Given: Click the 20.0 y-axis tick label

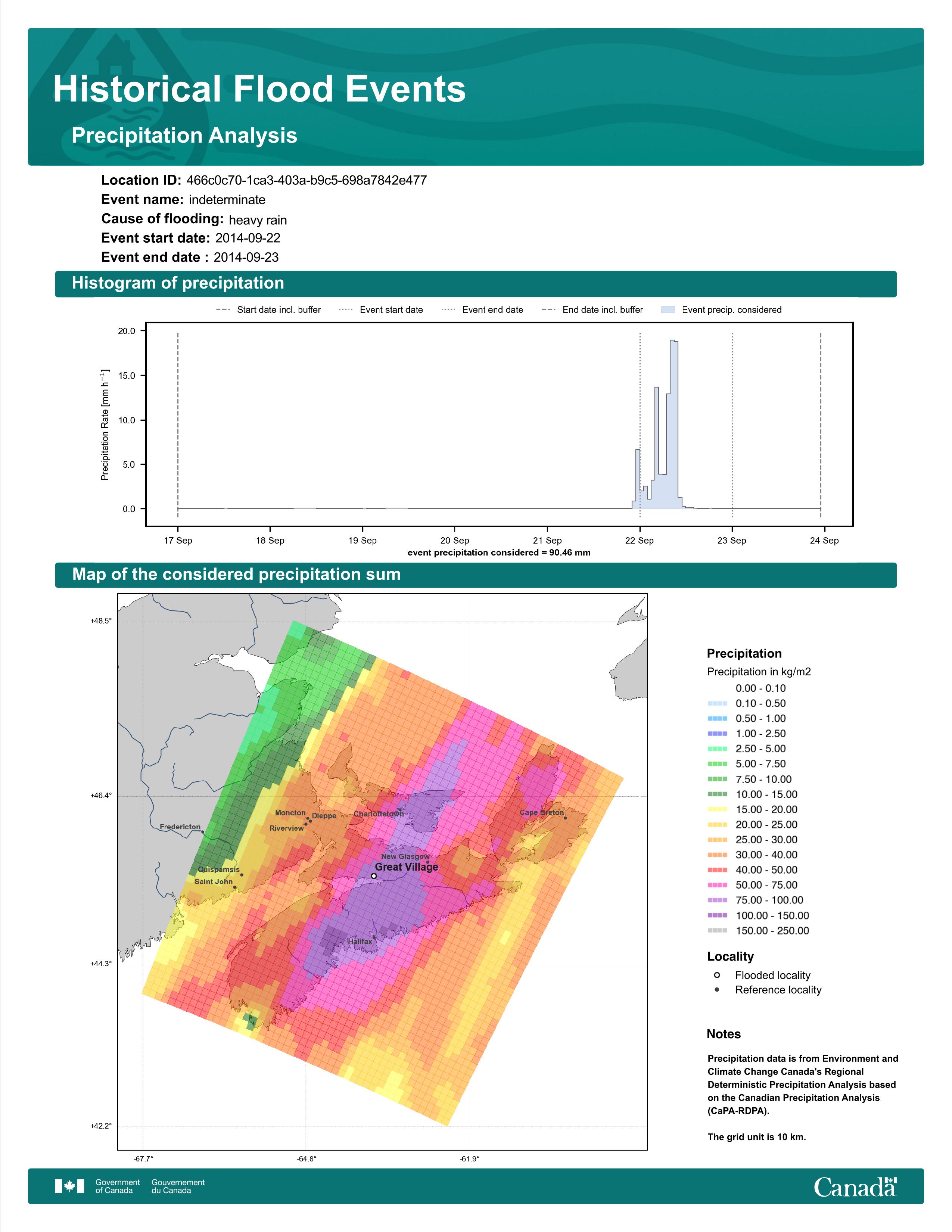Looking at the screenshot, I should click(126, 331).
